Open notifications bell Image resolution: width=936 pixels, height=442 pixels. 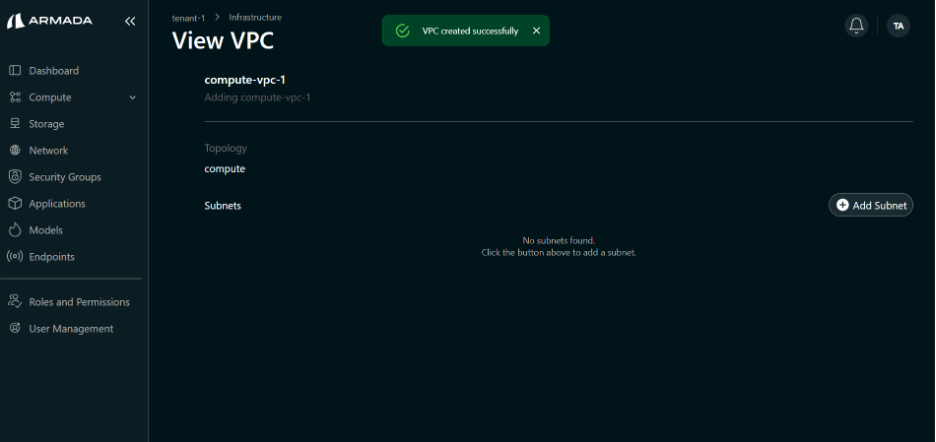click(x=856, y=26)
